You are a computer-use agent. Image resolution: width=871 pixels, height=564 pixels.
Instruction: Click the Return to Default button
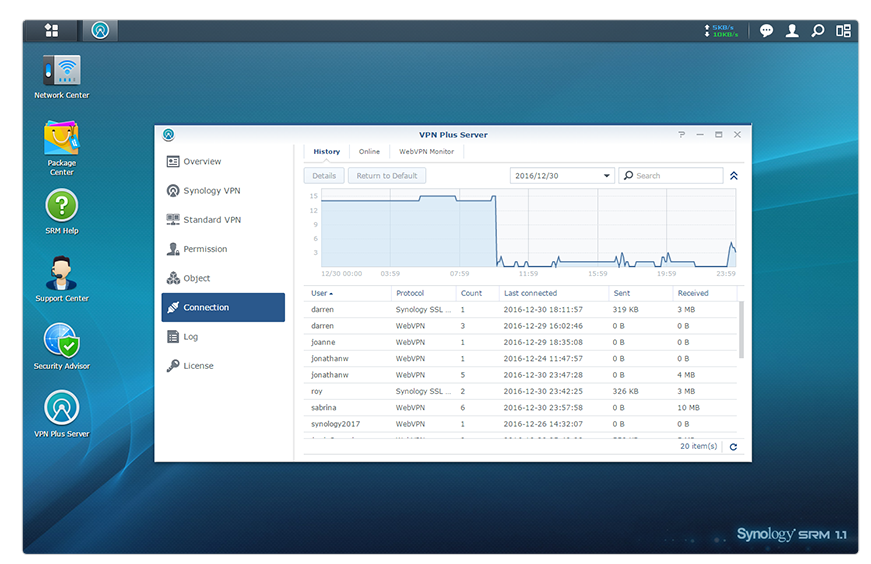tap(387, 176)
